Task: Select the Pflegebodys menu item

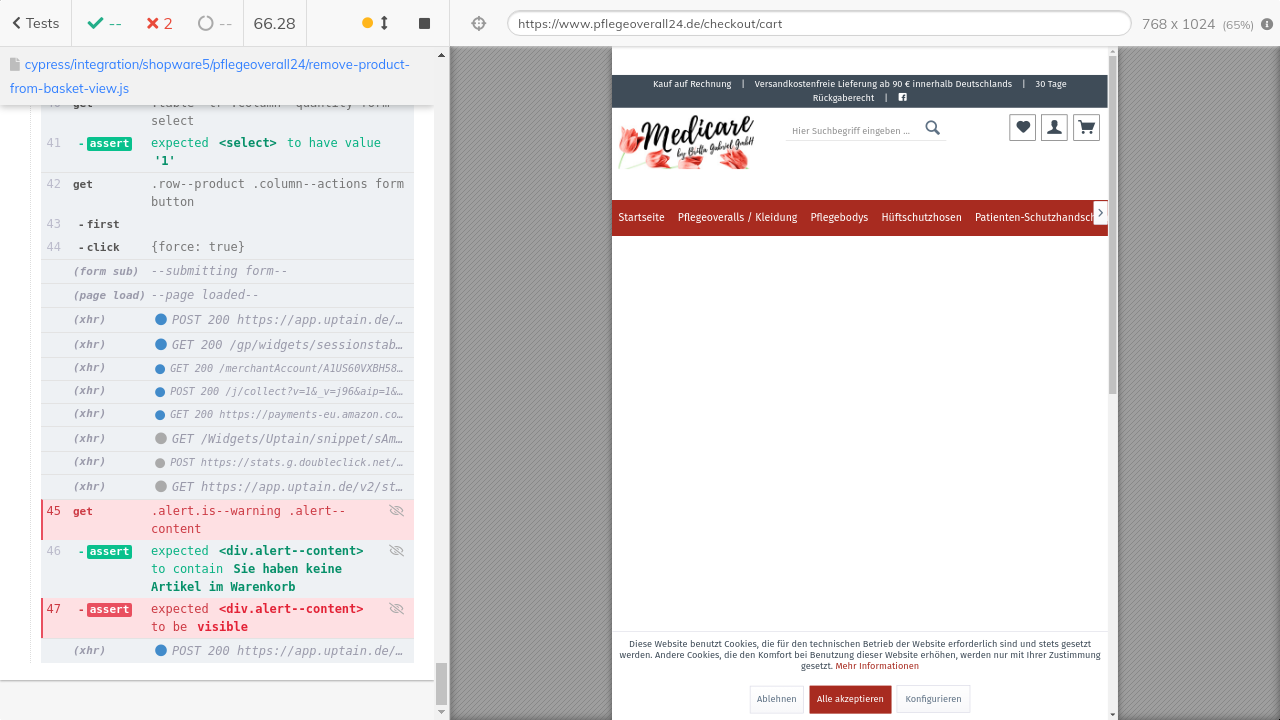Action: [x=839, y=217]
